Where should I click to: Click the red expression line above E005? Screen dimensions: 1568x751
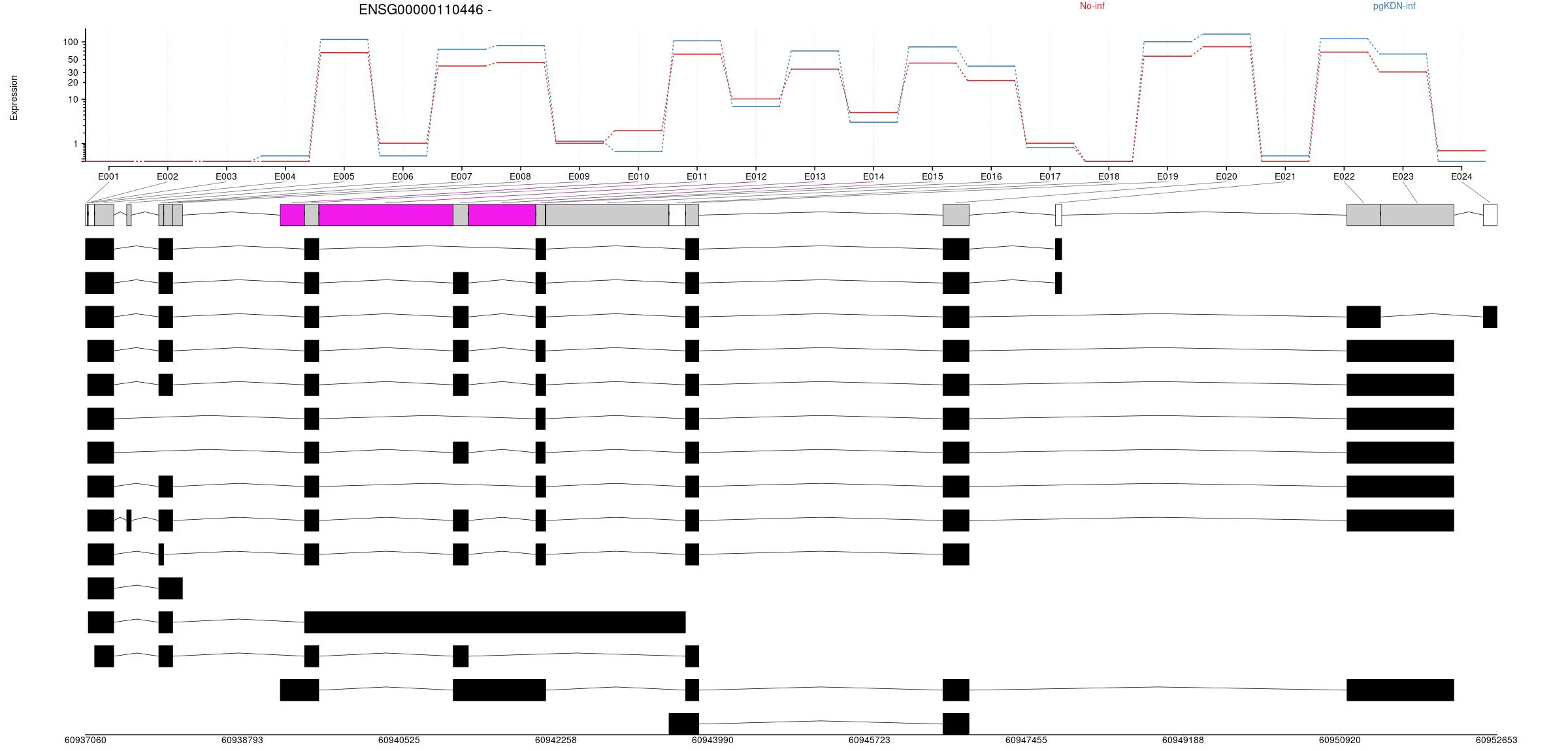tap(344, 53)
